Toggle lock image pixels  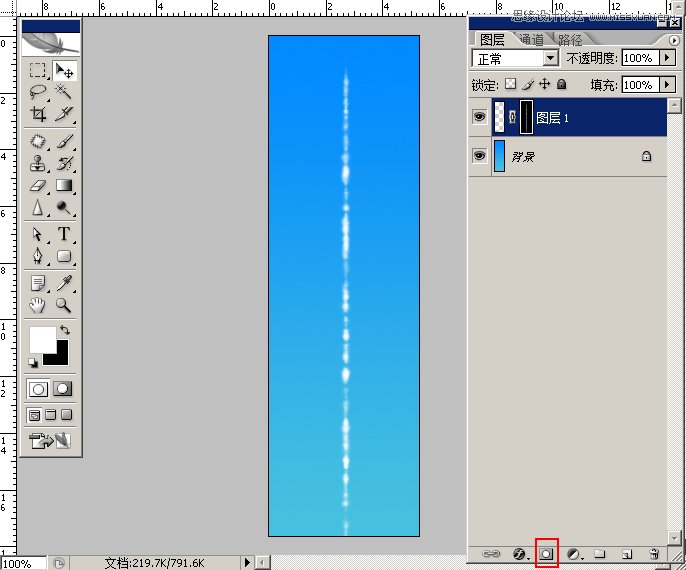(528, 84)
